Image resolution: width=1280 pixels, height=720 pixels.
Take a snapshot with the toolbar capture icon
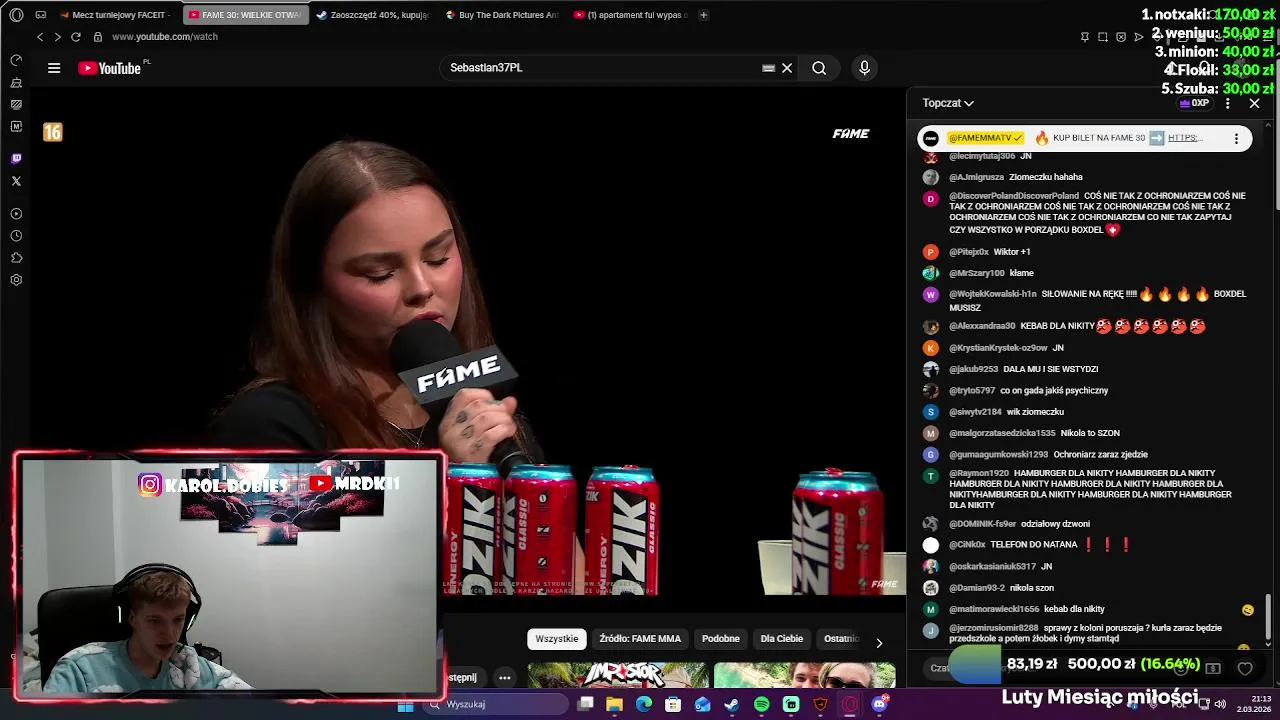1103,37
